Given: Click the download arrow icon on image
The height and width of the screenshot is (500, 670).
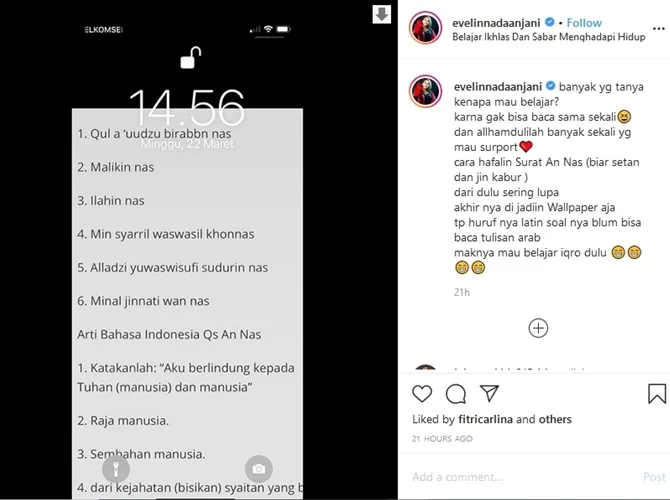Looking at the screenshot, I should coord(382,14).
